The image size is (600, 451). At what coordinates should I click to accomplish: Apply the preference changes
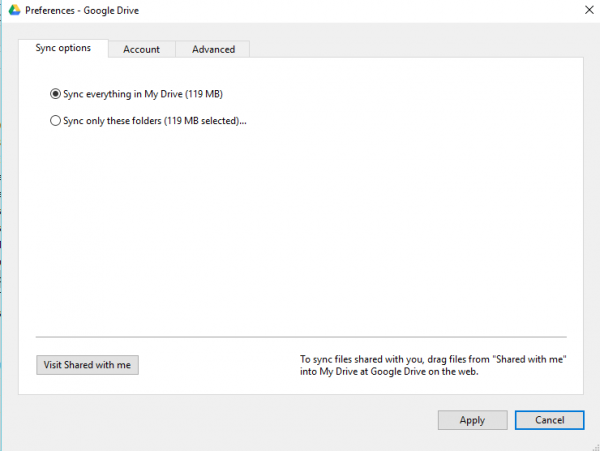[473, 420]
